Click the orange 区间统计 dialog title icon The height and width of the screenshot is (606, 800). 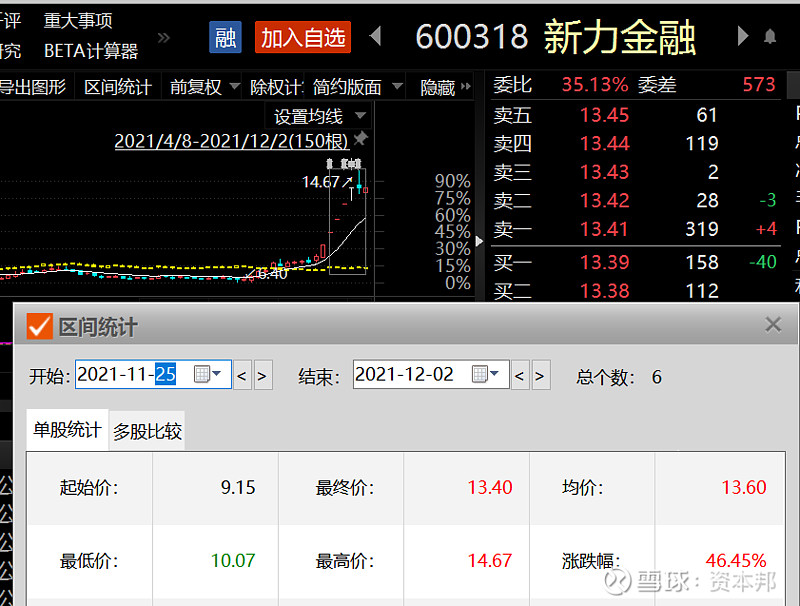click(x=40, y=325)
